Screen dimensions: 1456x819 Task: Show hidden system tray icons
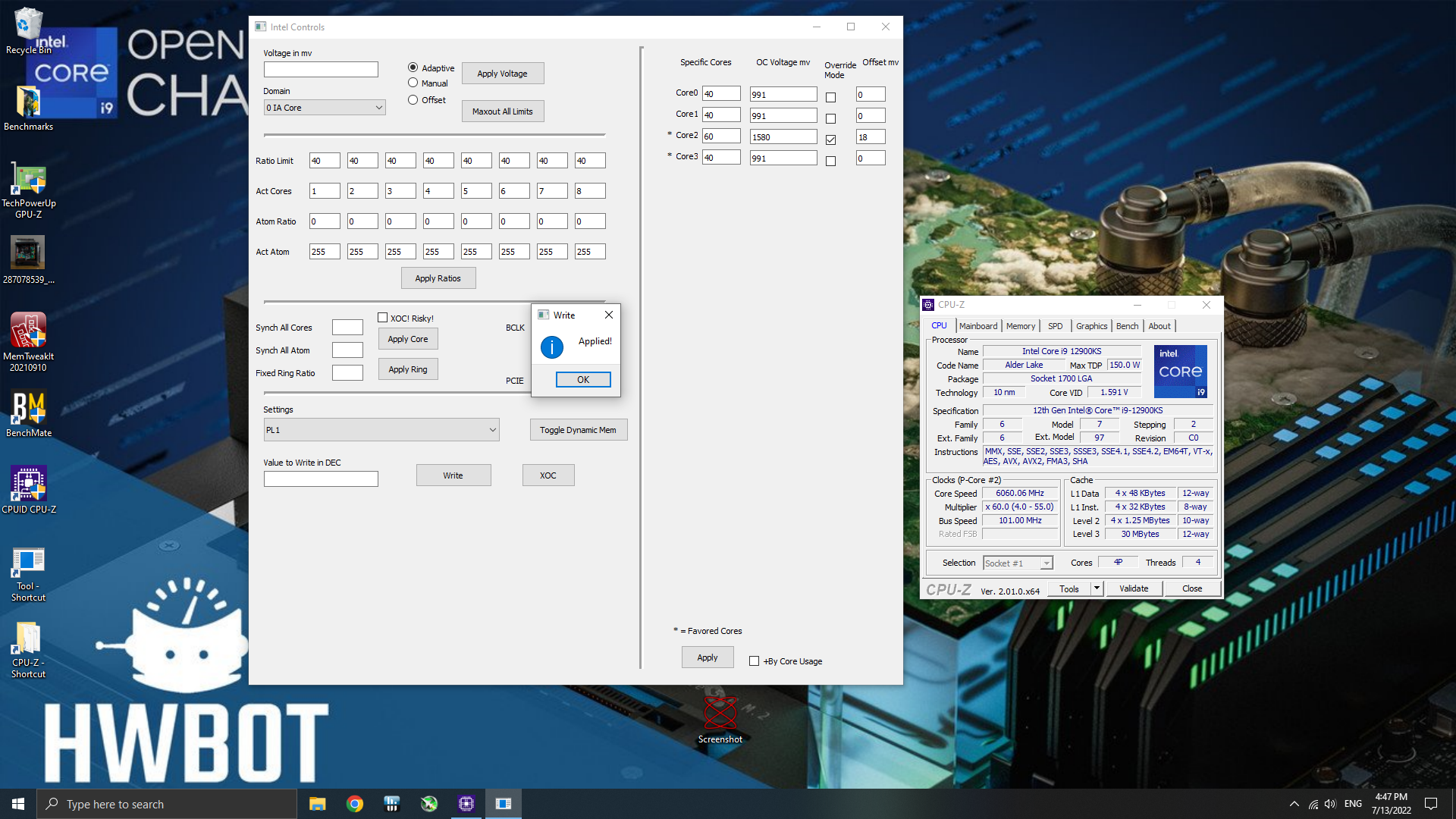click(1294, 804)
